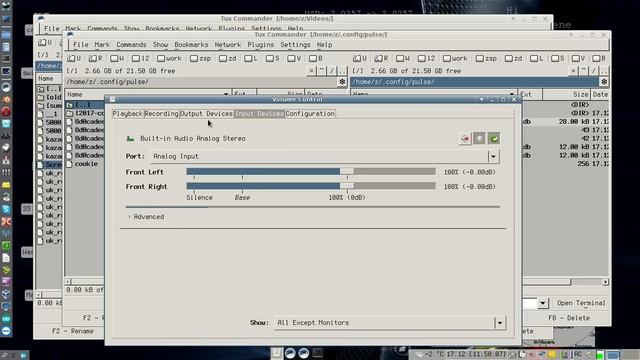
Task: Click root (/) button in right panel
Action: pyautogui.click(x=594, y=71)
